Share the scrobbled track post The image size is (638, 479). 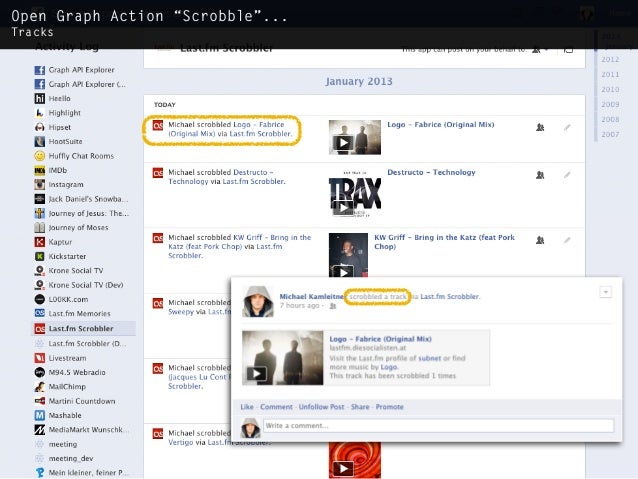[x=360, y=407]
